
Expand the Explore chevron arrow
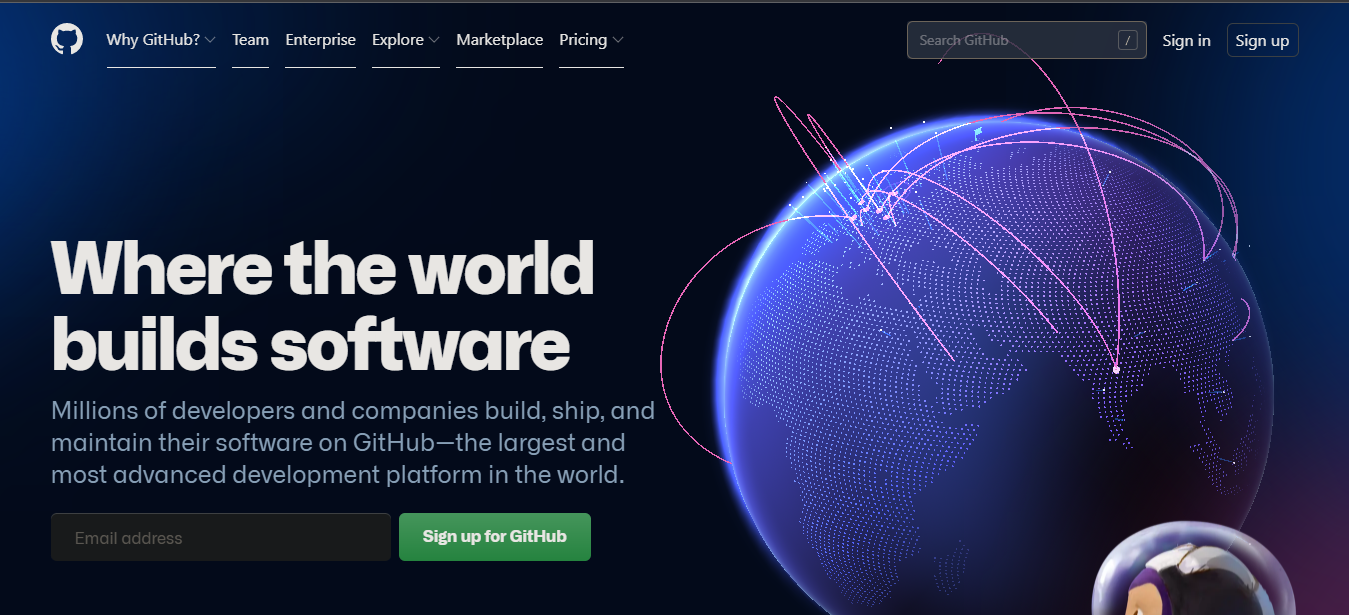point(434,41)
